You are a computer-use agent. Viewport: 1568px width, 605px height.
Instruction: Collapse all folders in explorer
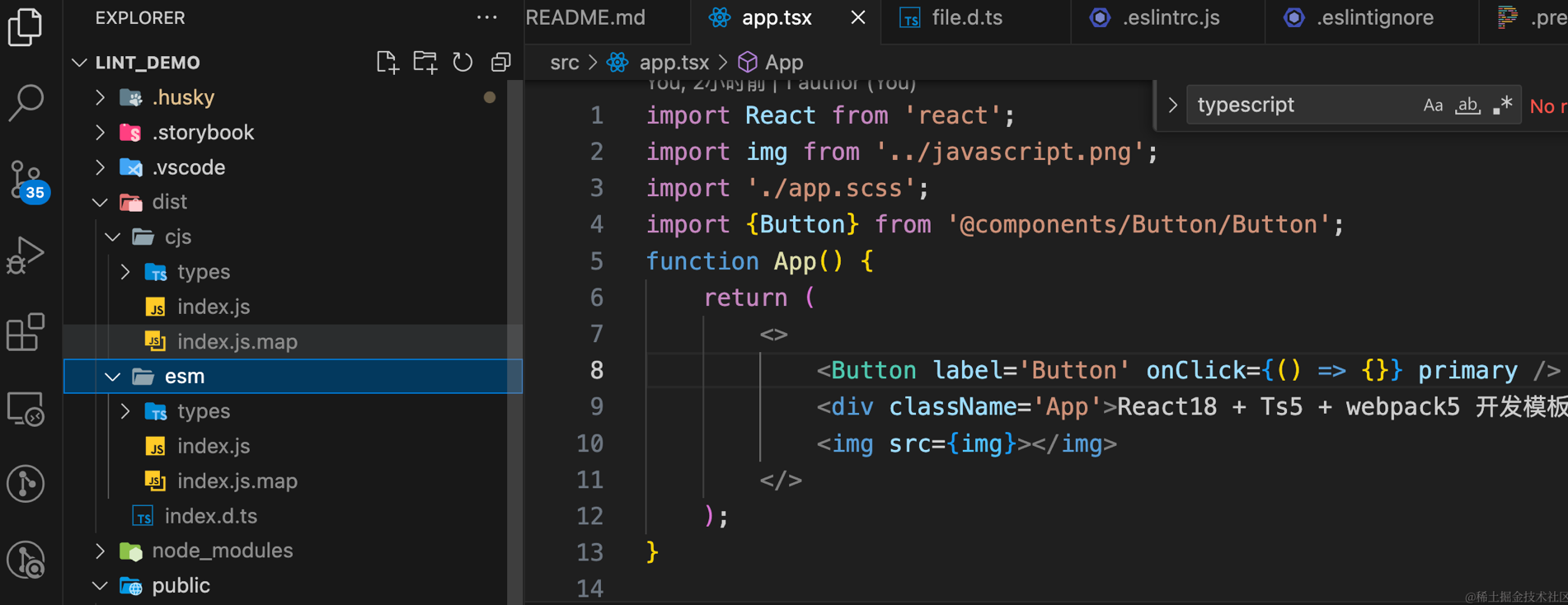coord(500,63)
